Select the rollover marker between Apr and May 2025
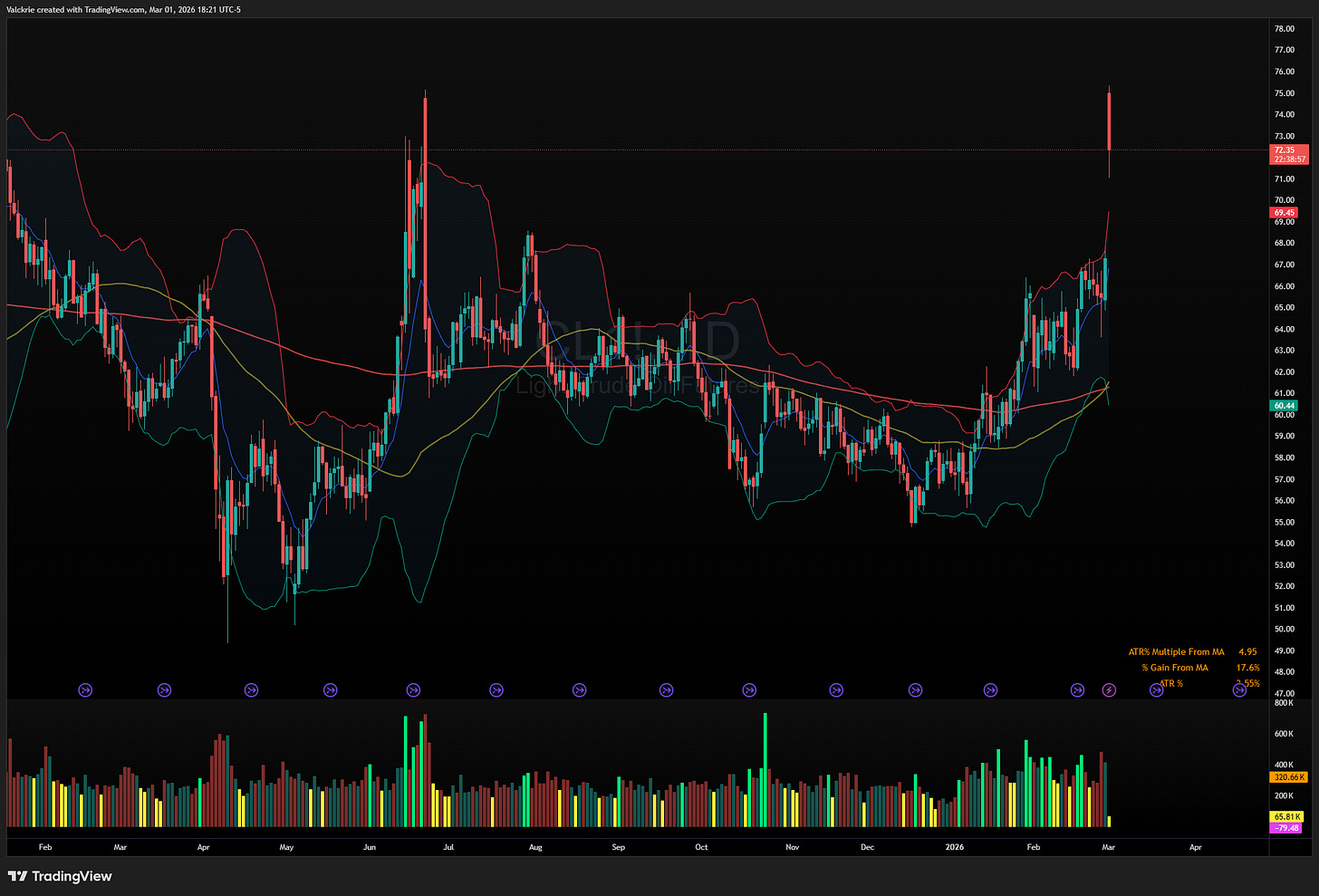 point(252,690)
